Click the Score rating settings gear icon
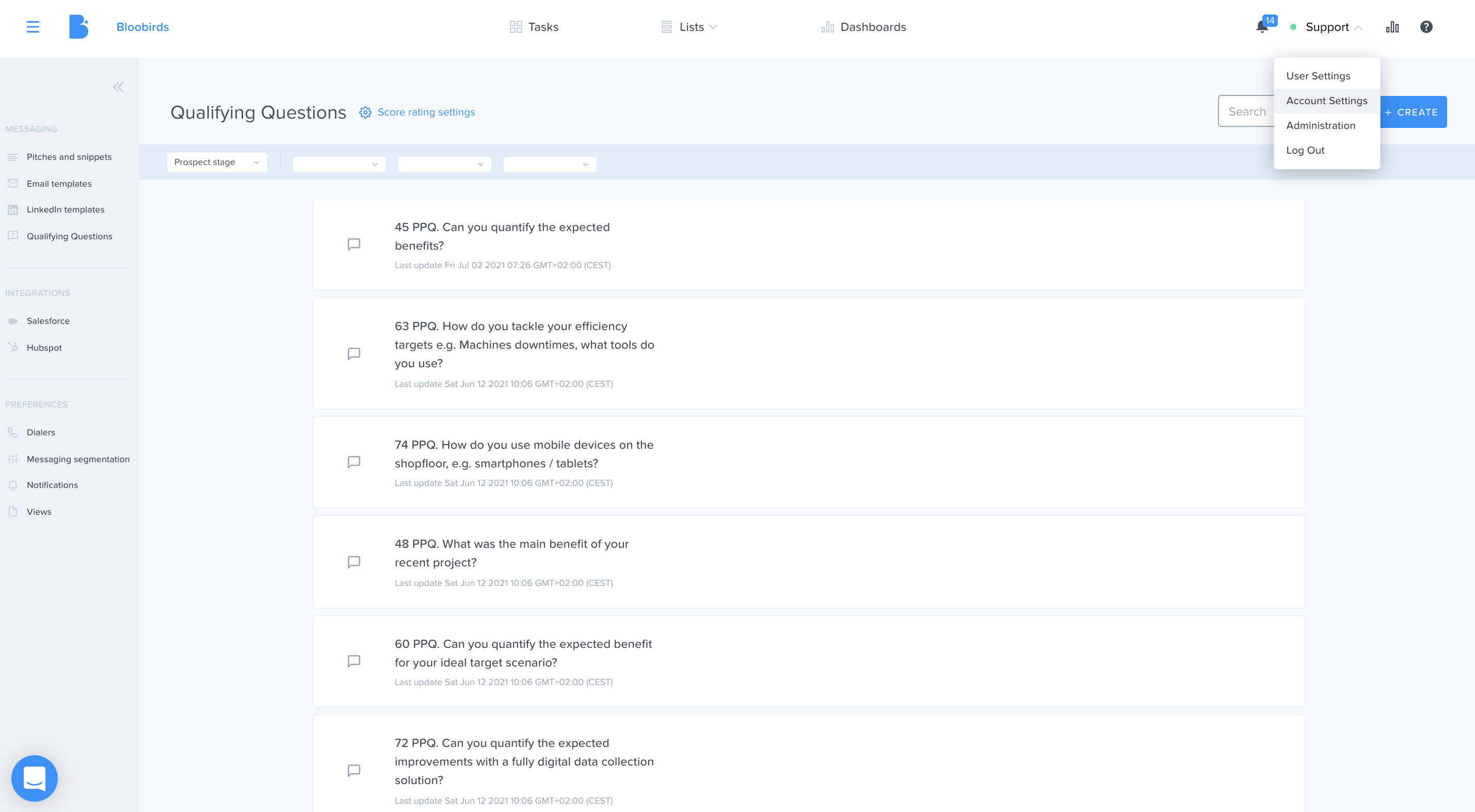The image size is (1475, 812). 365,112
